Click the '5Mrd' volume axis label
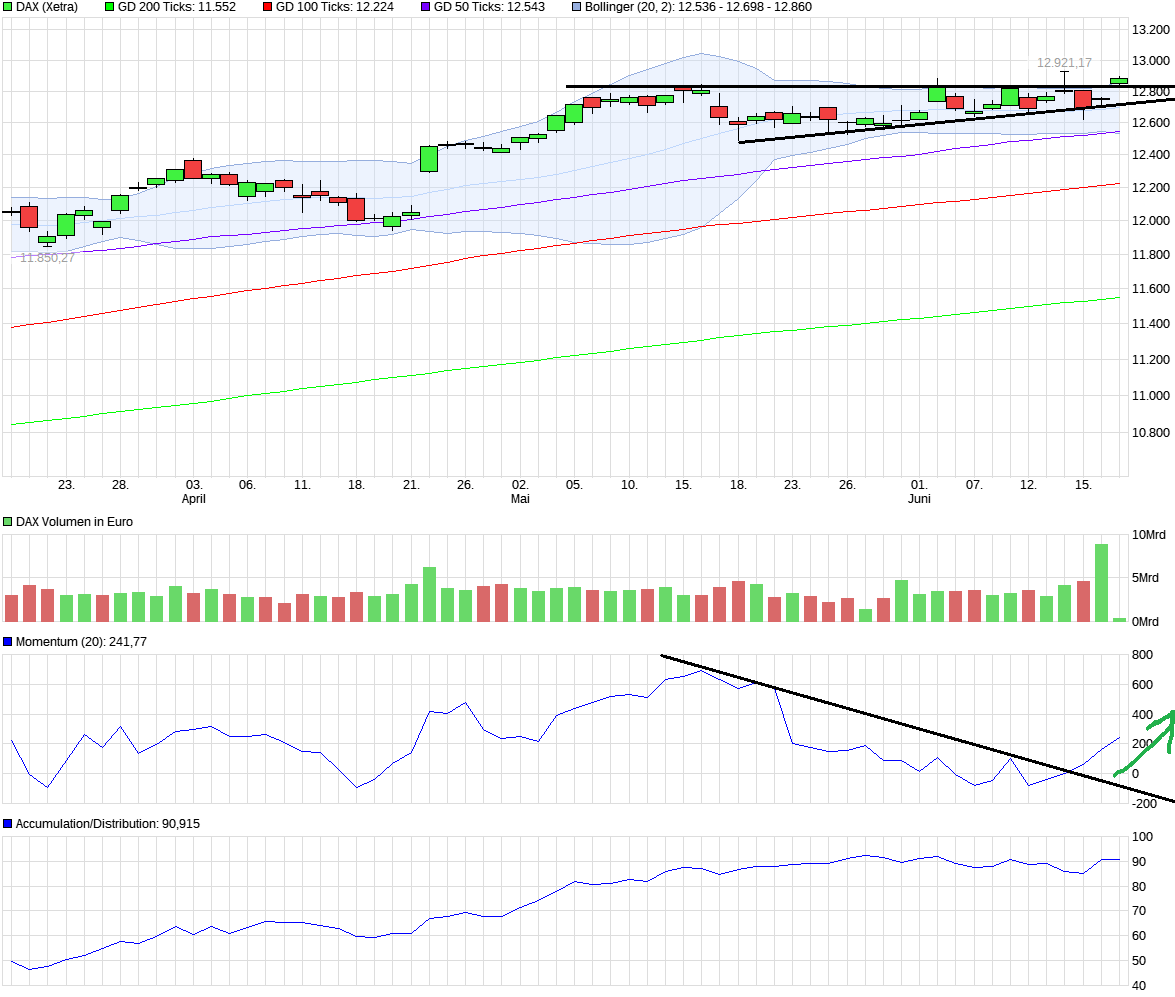 pyautogui.click(x=1145, y=578)
